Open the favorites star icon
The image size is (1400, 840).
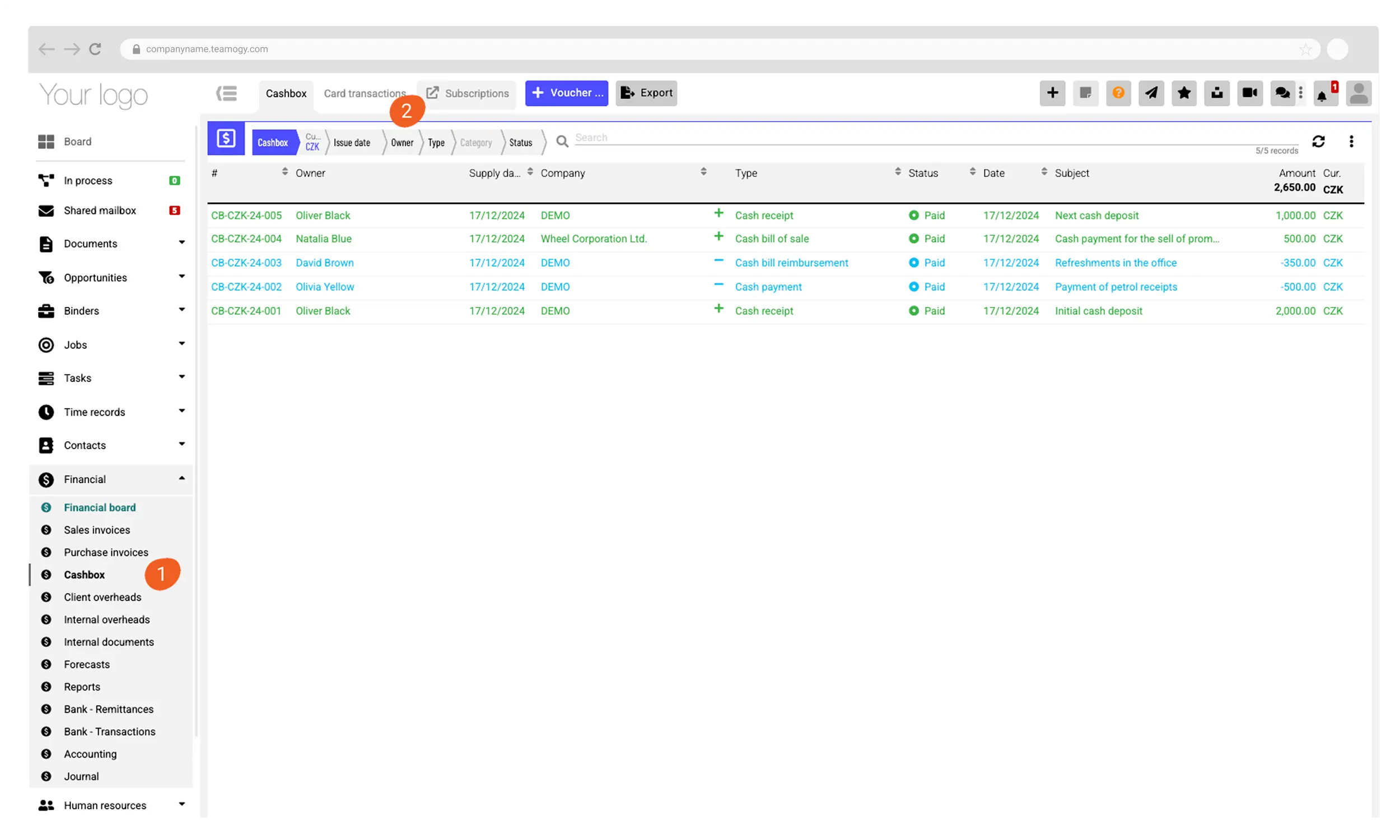click(1183, 94)
